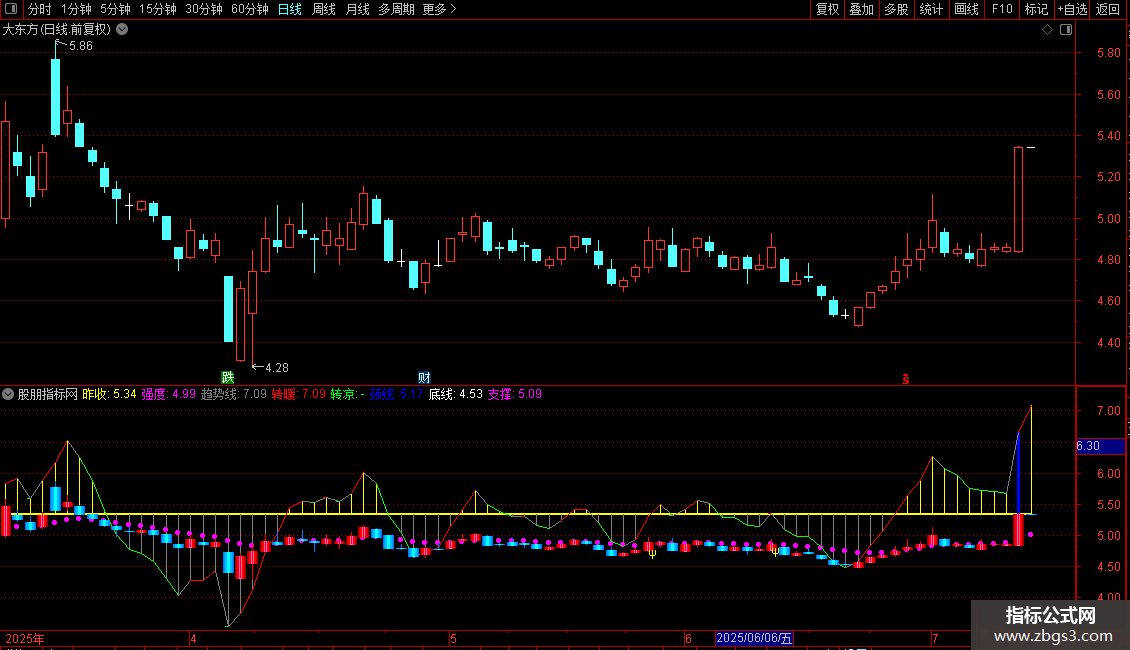This screenshot has width=1130, height=650.
Task: Click month 5 marker on time axis
Action: click(x=453, y=638)
